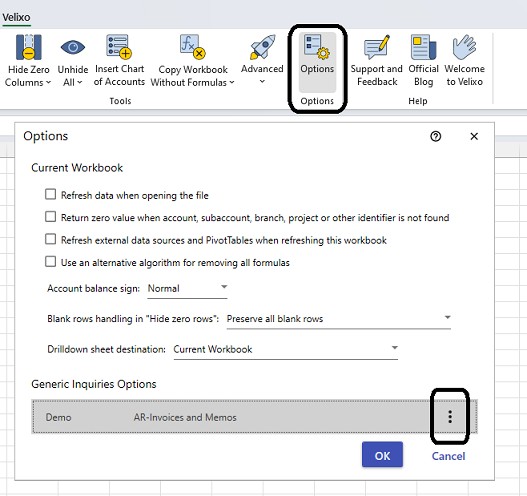The width and height of the screenshot is (527, 496).
Task: Select the Velixo ribbon tab
Action: [x=16, y=17]
